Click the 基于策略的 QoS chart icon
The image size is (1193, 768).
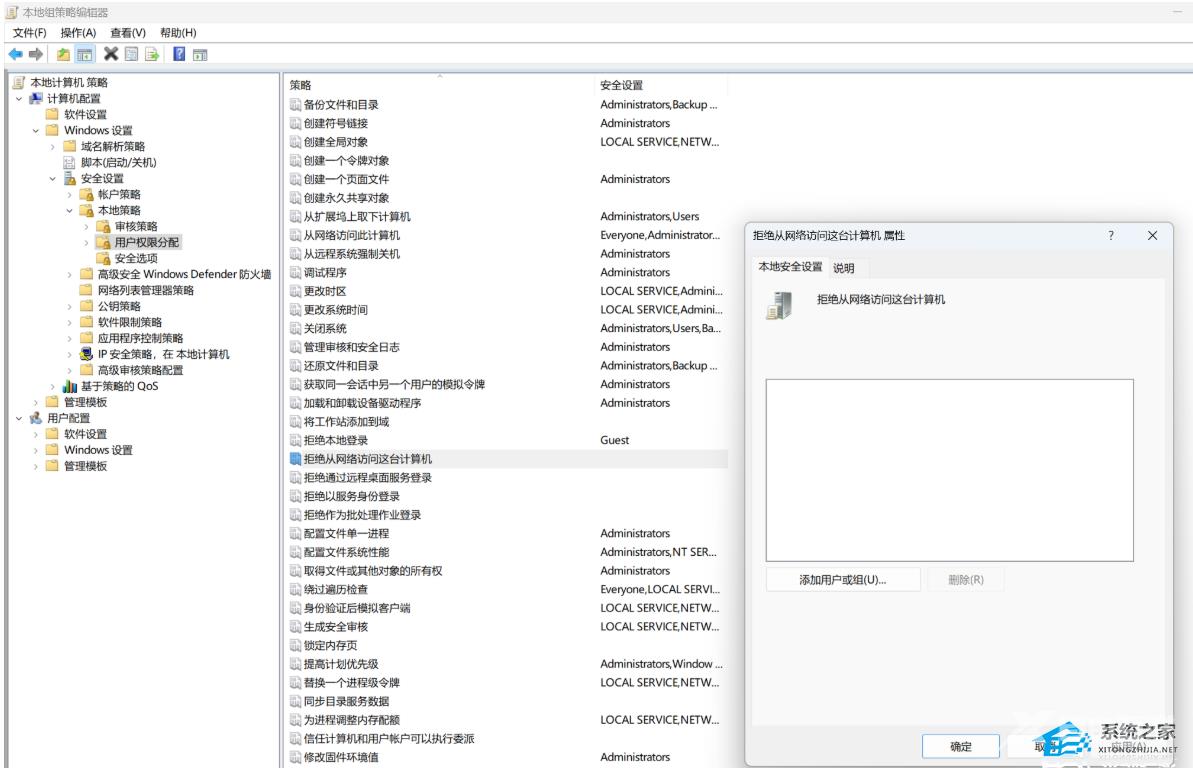pos(69,386)
